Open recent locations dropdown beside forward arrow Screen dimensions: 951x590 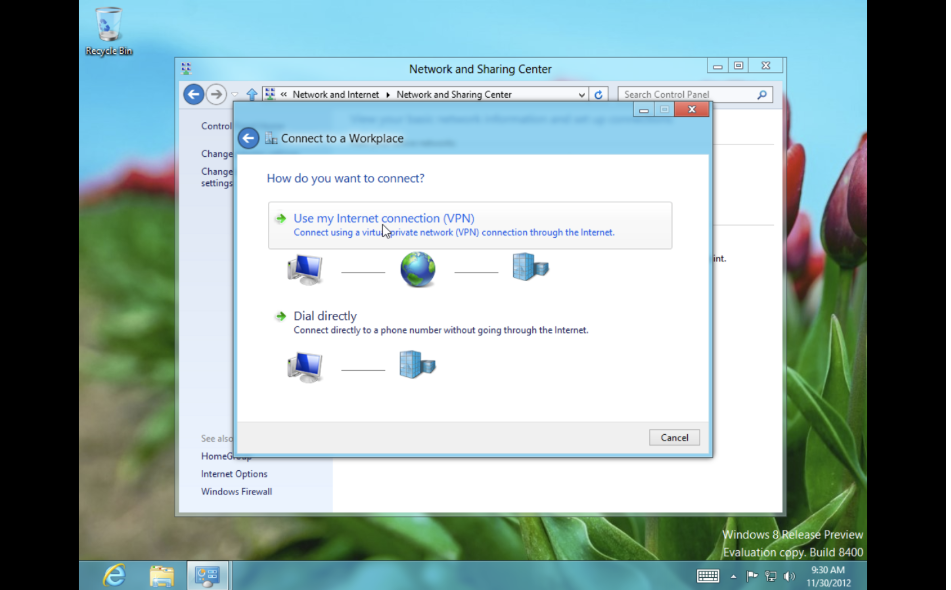click(x=235, y=95)
